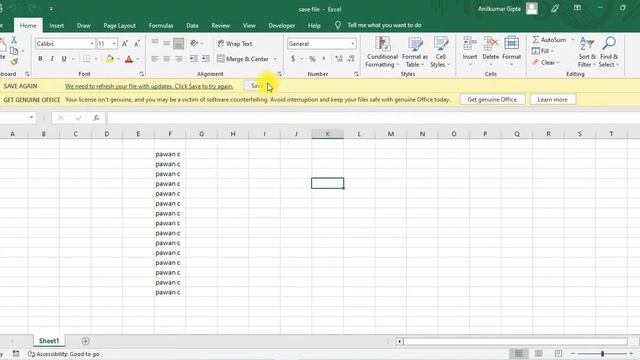
Task: Open Find & Select
Action: 609,52
